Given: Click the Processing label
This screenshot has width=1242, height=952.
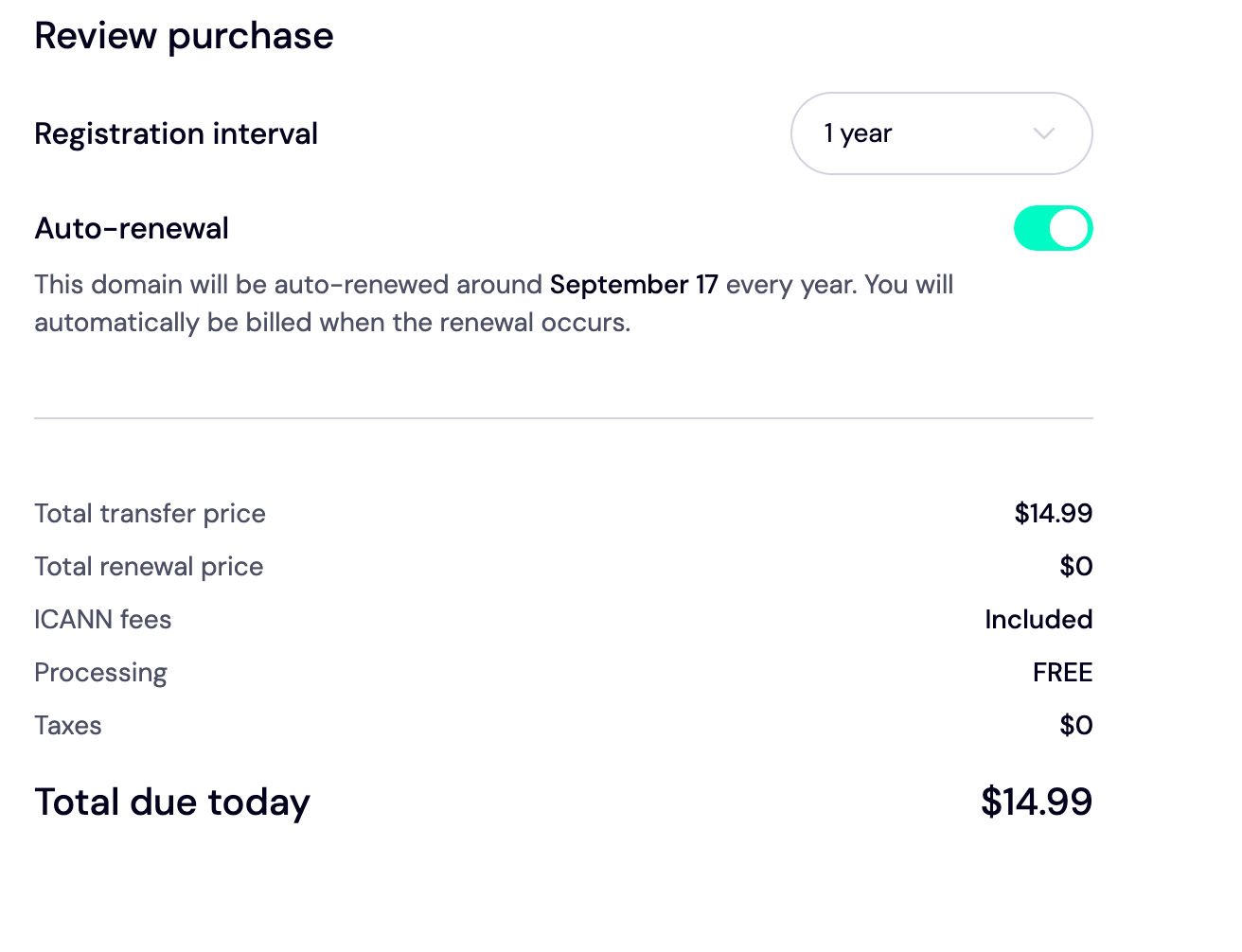Looking at the screenshot, I should [100, 673].
